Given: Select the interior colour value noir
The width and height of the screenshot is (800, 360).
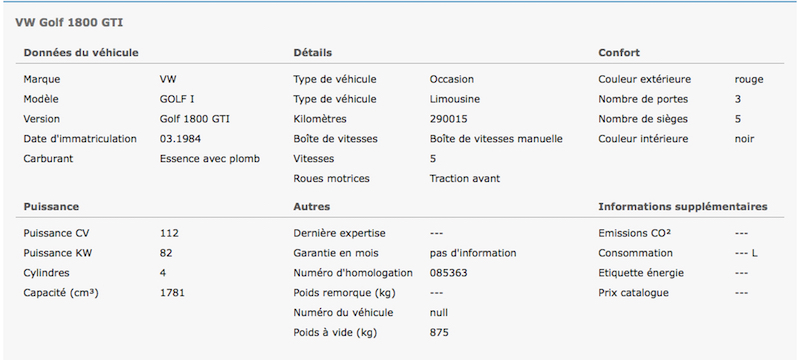Looking at the screenshot, I should point(744,139).
